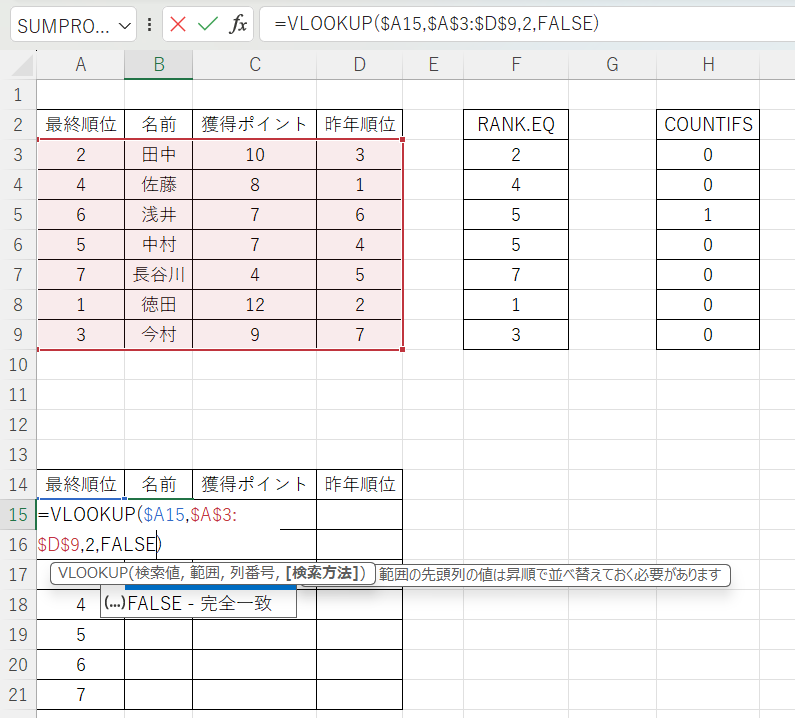Select the 'FALSE - 完全一致' autocomplete suggestion
The height and width of the screenshot is (718, 795).
pos(199,604)
